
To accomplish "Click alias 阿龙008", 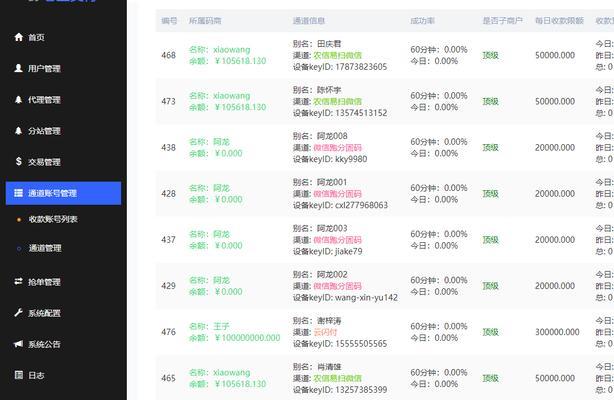I will click(332, 136).
